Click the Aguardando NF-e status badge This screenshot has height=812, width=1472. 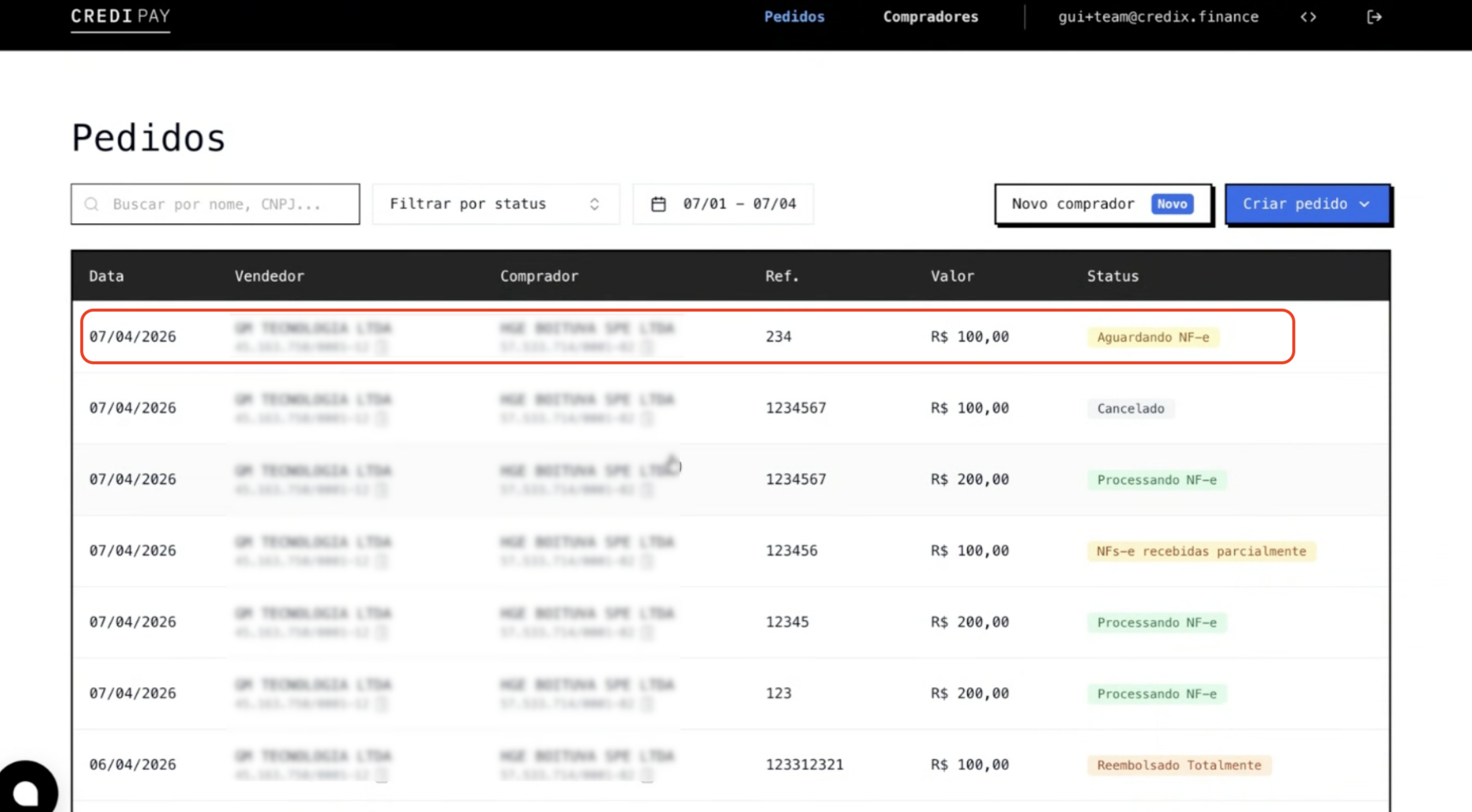(1152, 337)
